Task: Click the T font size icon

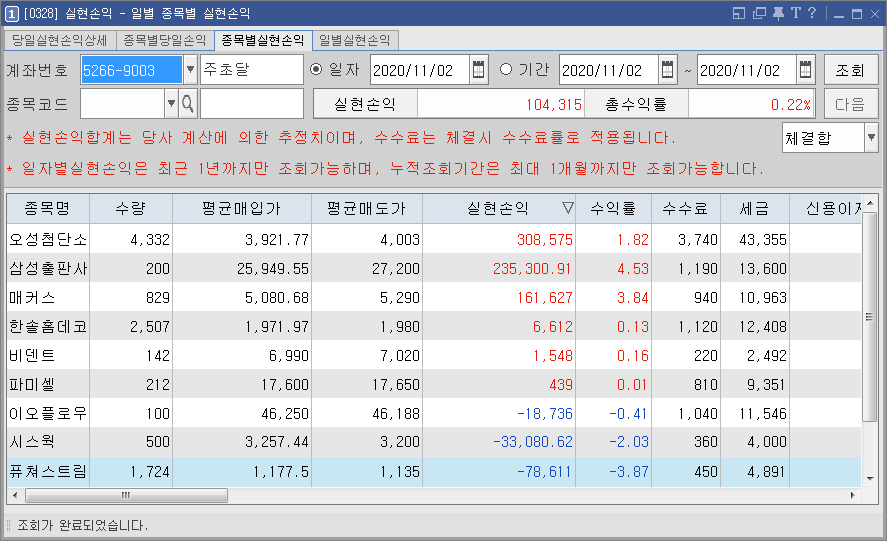Action: click(796, 13)
